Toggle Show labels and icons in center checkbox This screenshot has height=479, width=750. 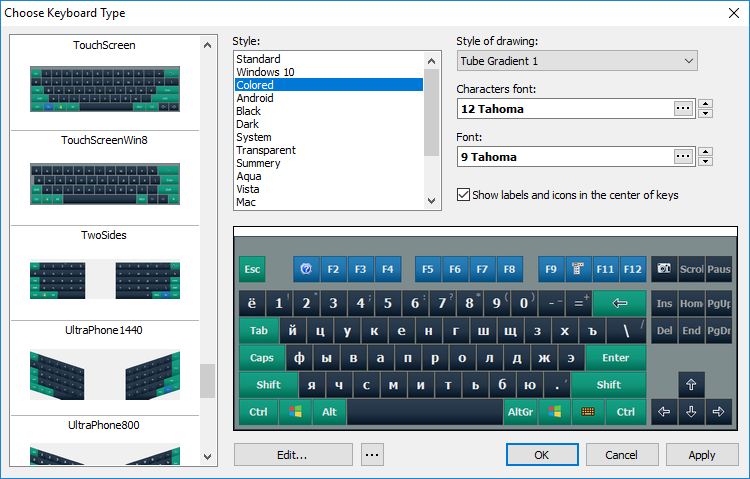(x=463, y=195)
